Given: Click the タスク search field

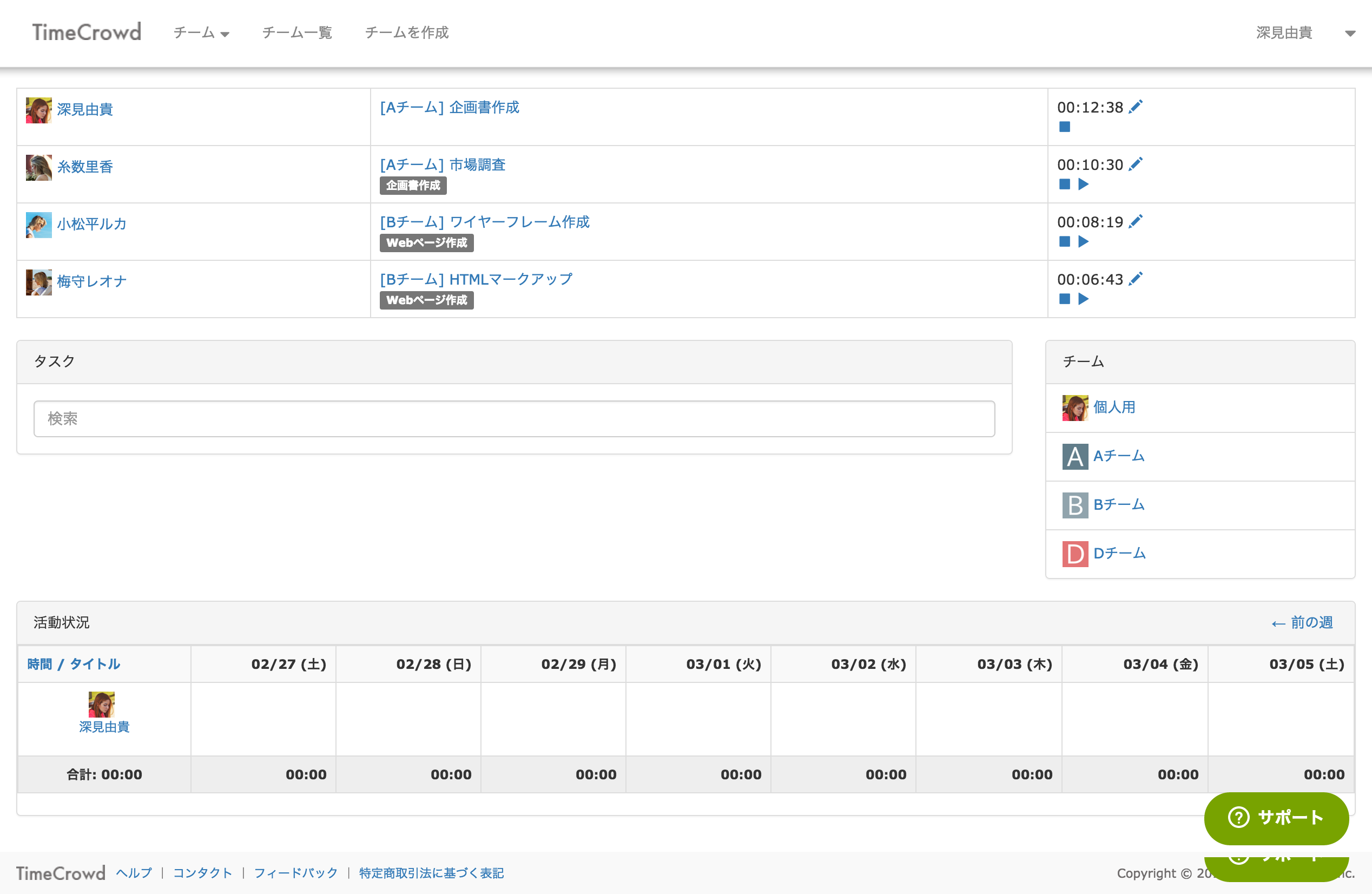Looking at the screenshot, I should (x=513, y=419).
